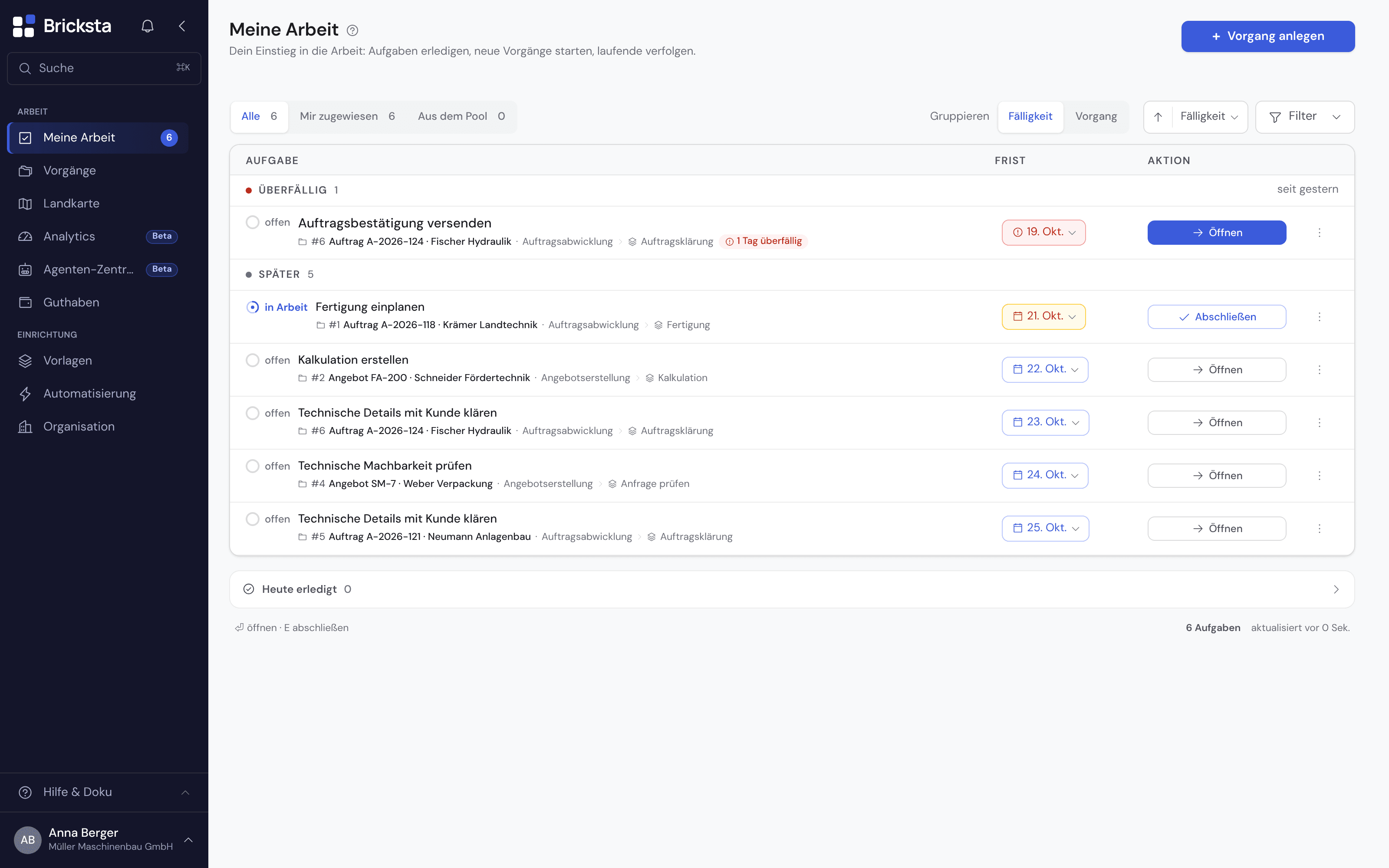Group tasks by Vorgang
The width and height of the screenshot is (1389, 868).
pyautogui.click(x=1096, y=117)
